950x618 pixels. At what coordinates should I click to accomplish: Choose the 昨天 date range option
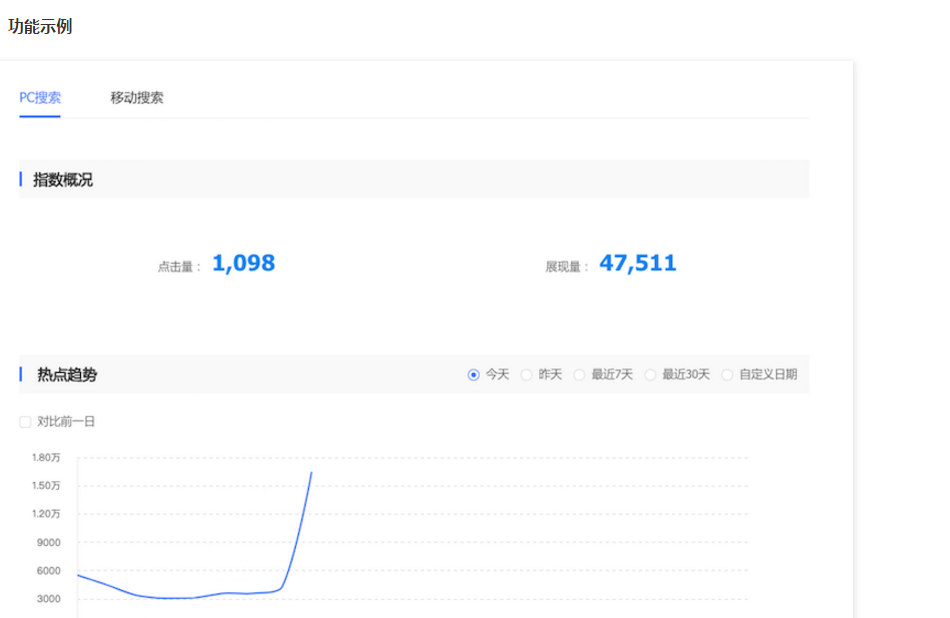(x=527, y=375)
